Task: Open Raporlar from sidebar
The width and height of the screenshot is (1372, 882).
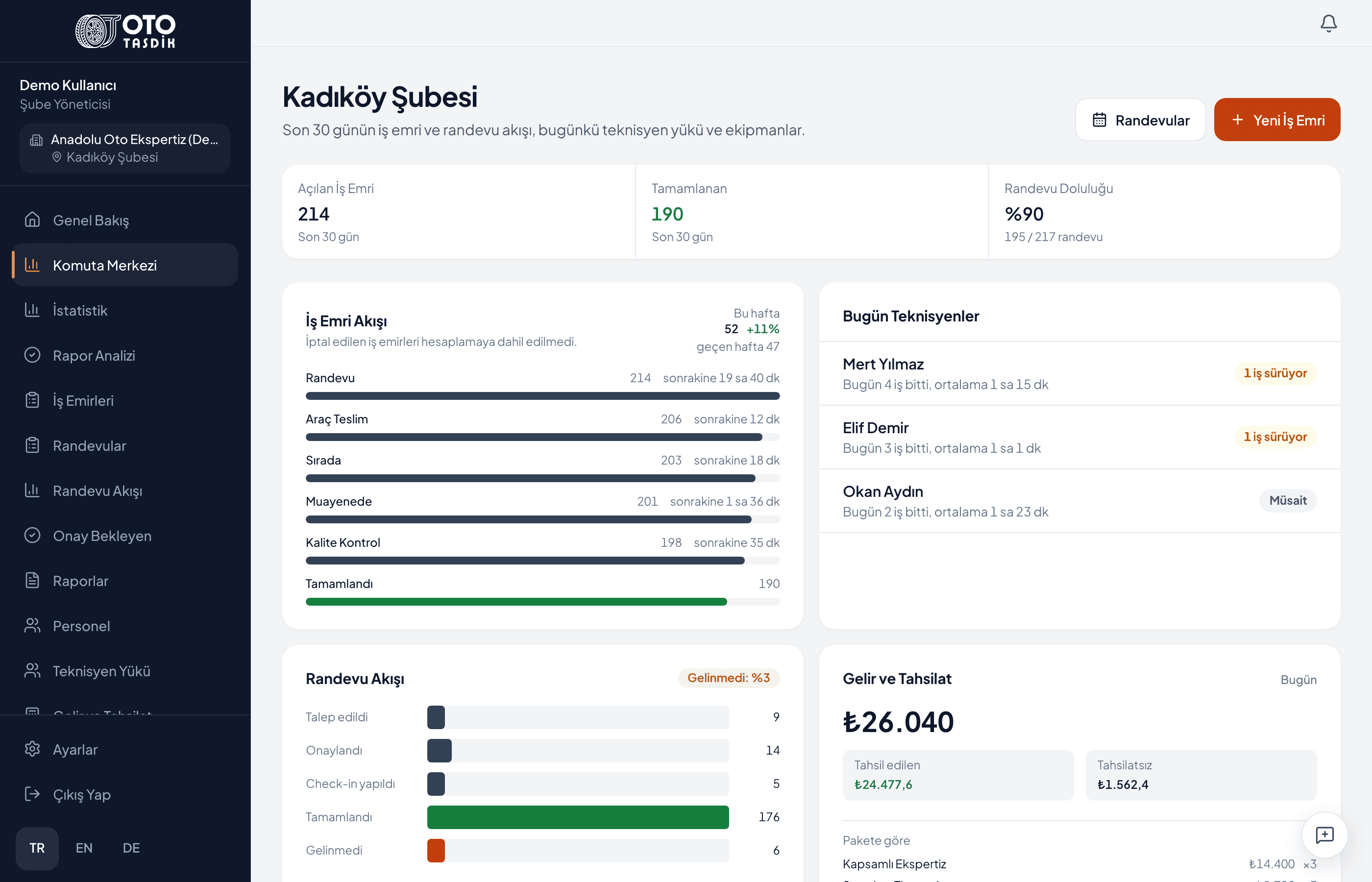Action: 125,580
